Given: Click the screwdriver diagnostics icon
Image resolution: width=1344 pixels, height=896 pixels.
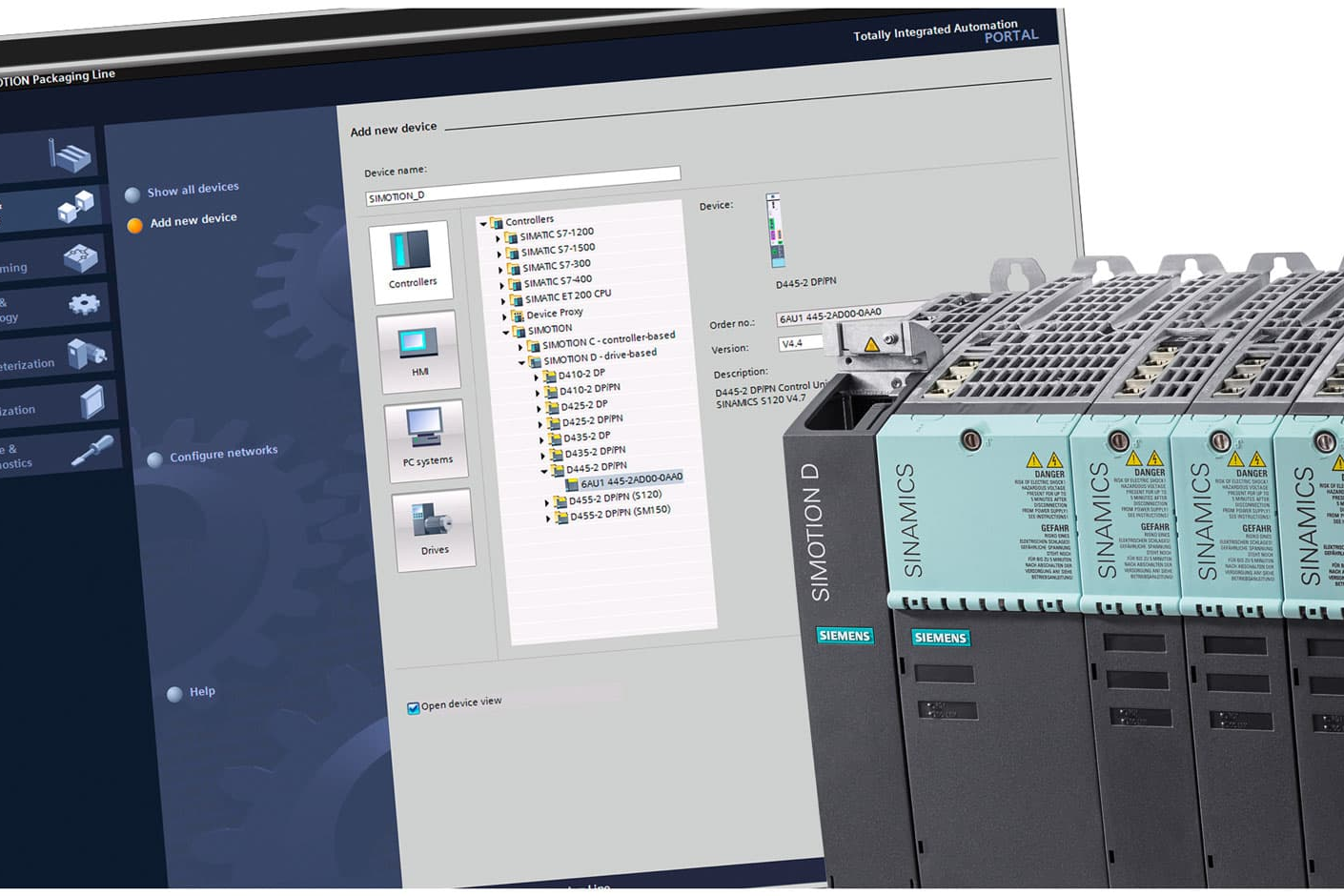Looking at the screenshot, I should (92, 451).
